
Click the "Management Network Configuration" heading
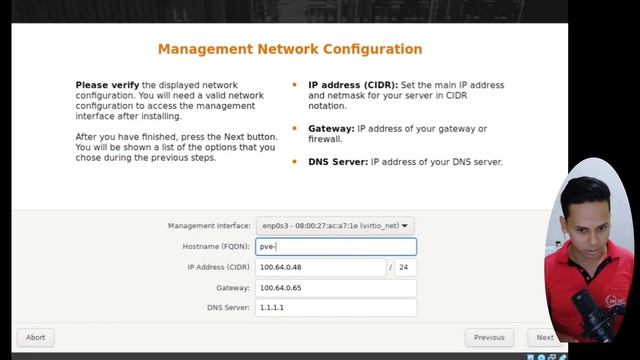click(290, 49)
